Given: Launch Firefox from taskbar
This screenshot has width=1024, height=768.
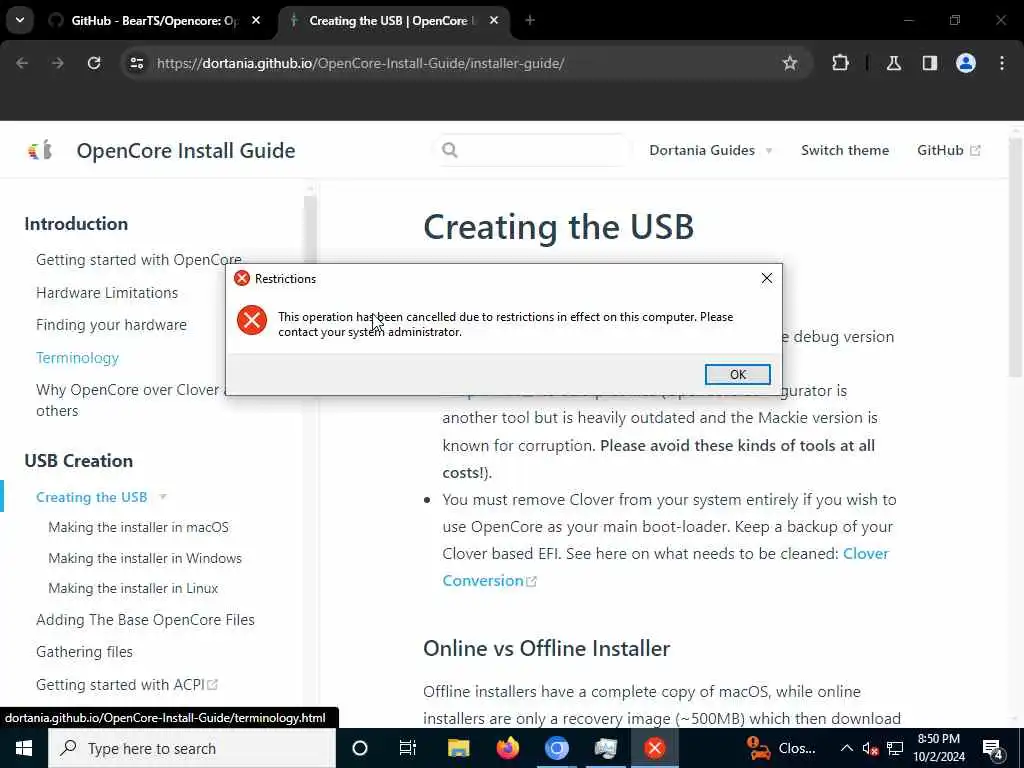Looking at the screenshot, I should (x=507, y=748).
